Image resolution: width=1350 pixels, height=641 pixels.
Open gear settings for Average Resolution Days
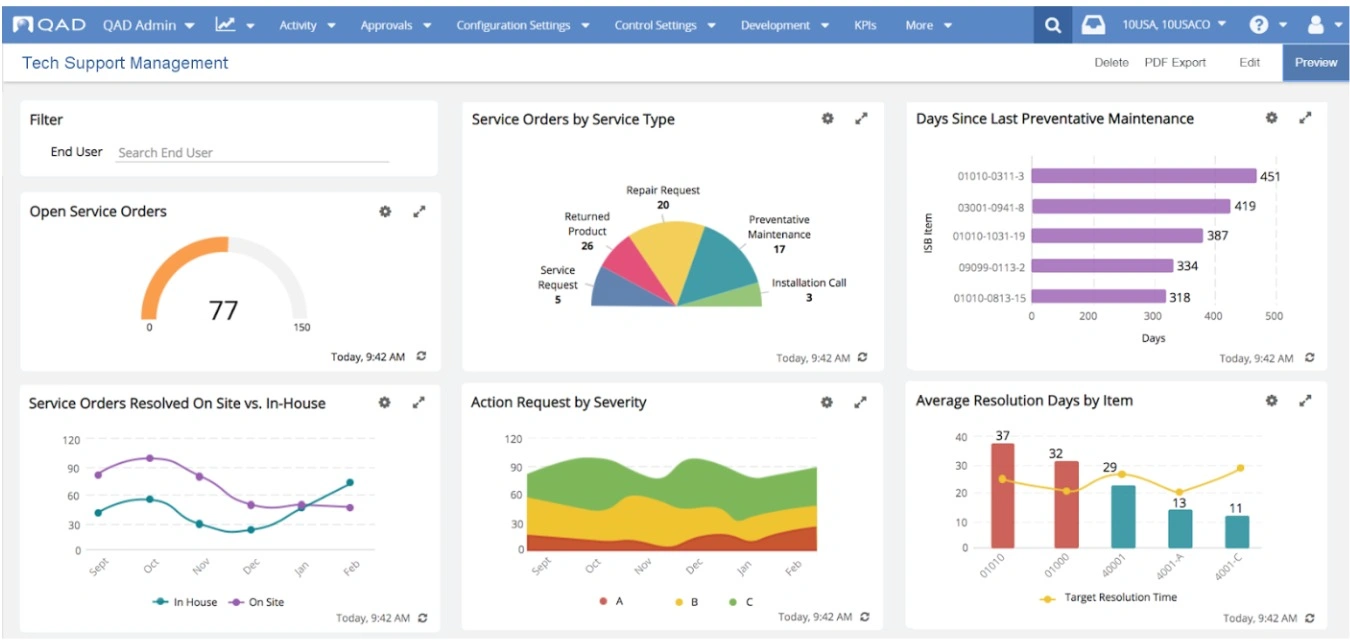[1271, 401]
